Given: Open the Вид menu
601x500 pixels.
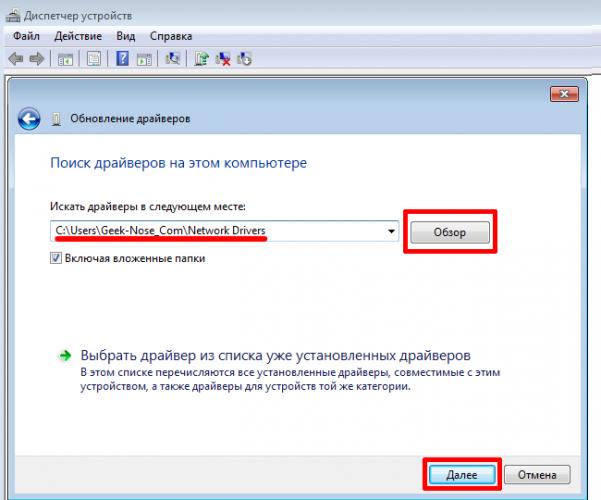Looking at the screenshot, I should point(126,36).
